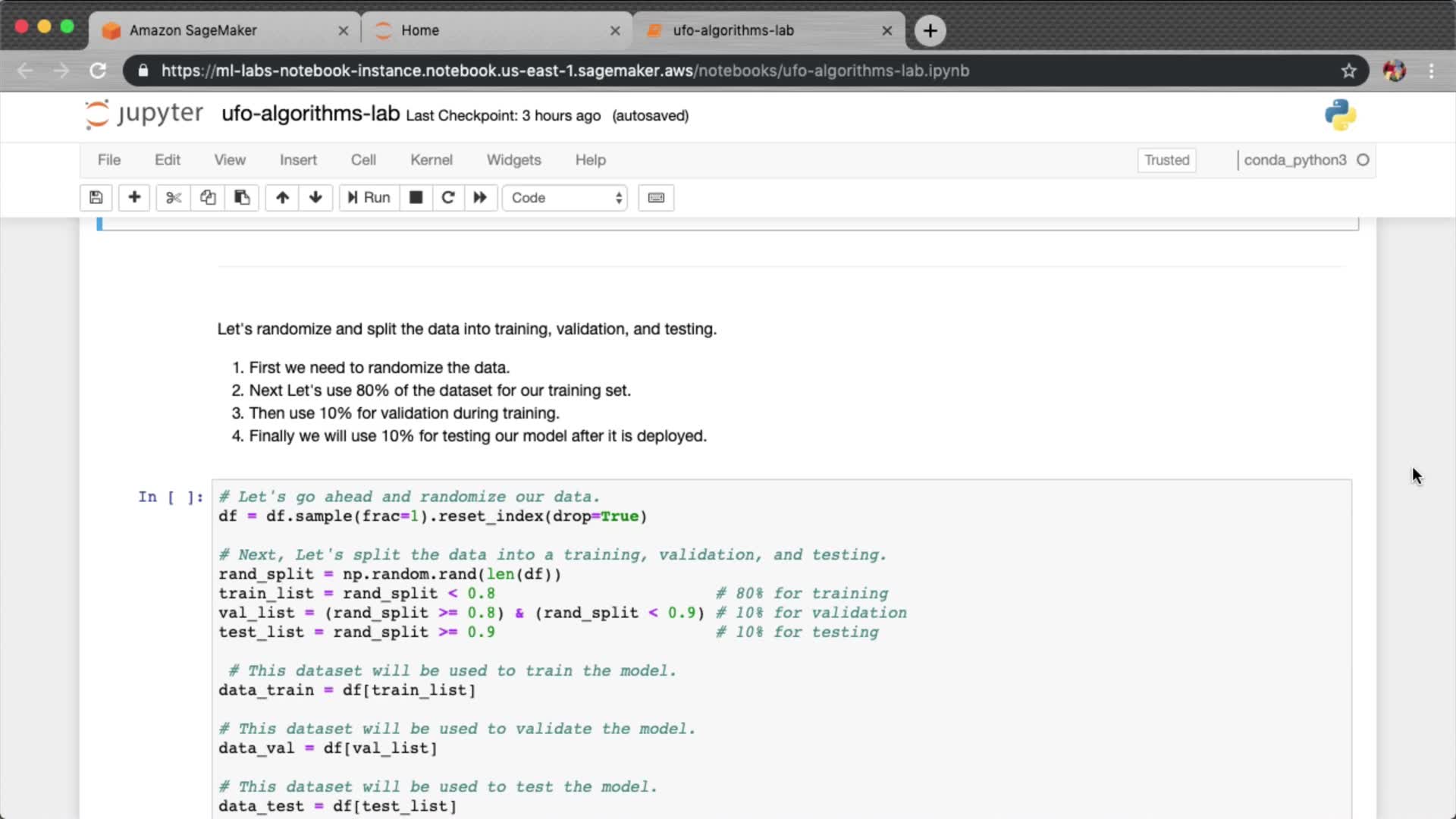This screenshot has width=1456, height=819.
Task: Restart the kernel with the circular arrow icon
Action: (448, 198)
